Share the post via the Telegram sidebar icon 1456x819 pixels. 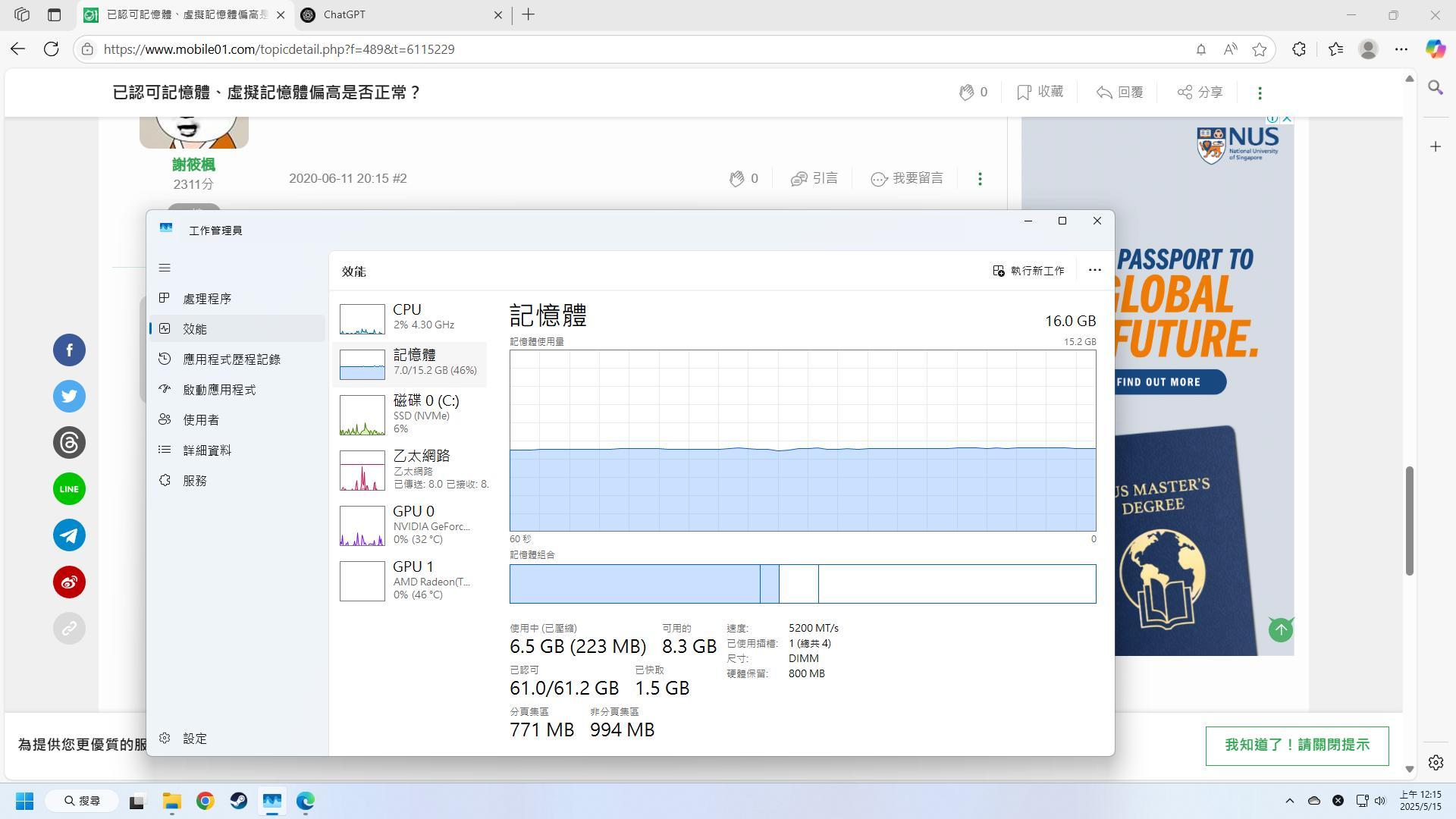(69, 535)
